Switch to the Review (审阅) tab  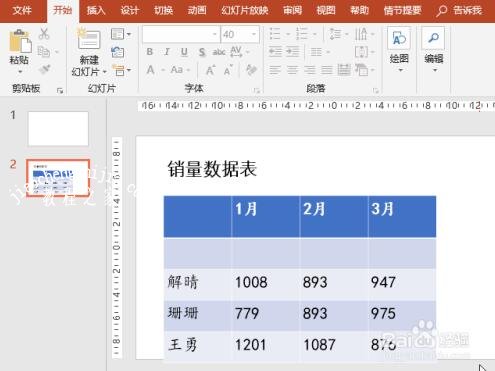292,11
